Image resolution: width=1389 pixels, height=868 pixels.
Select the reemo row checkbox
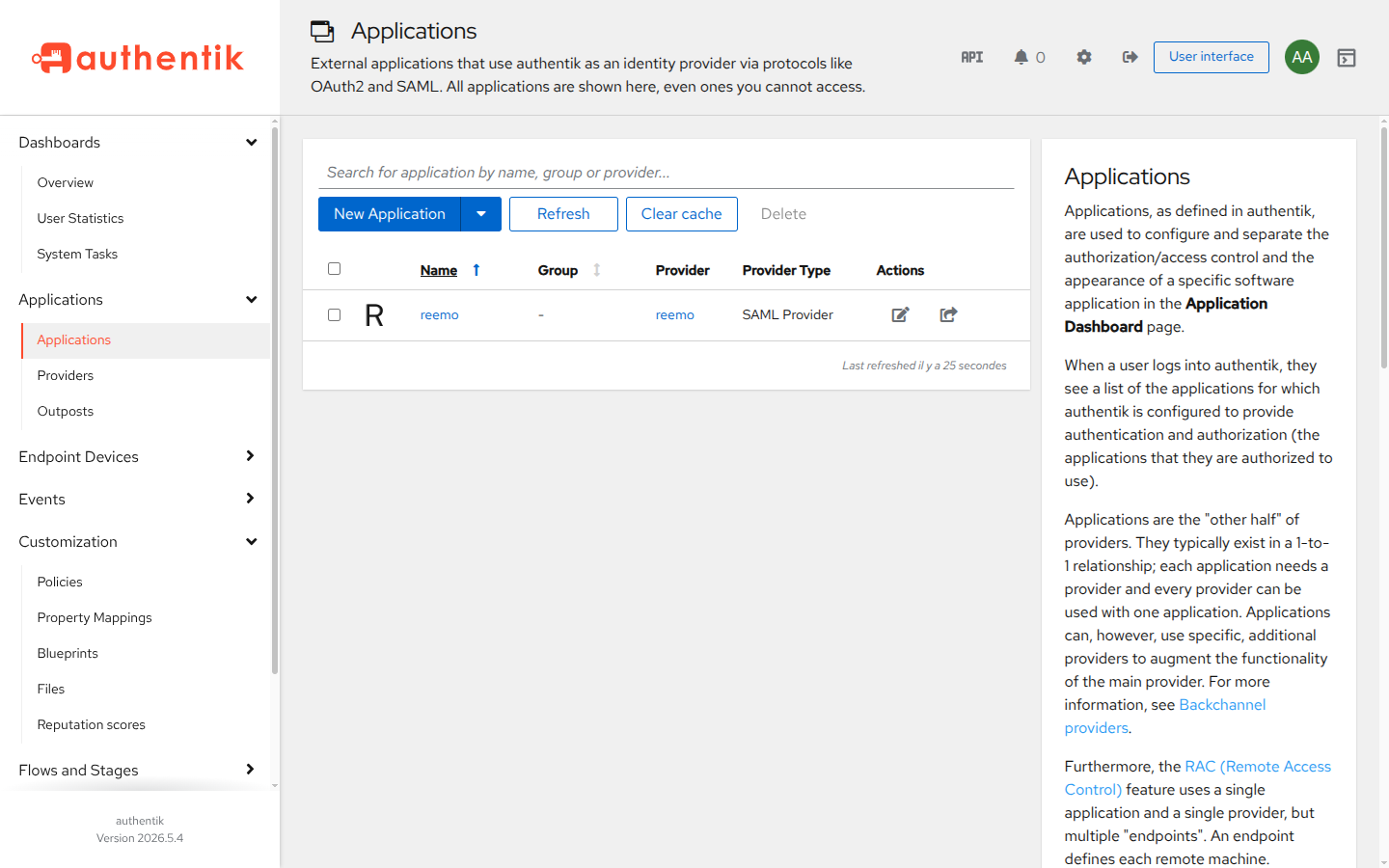click(334, 315)
